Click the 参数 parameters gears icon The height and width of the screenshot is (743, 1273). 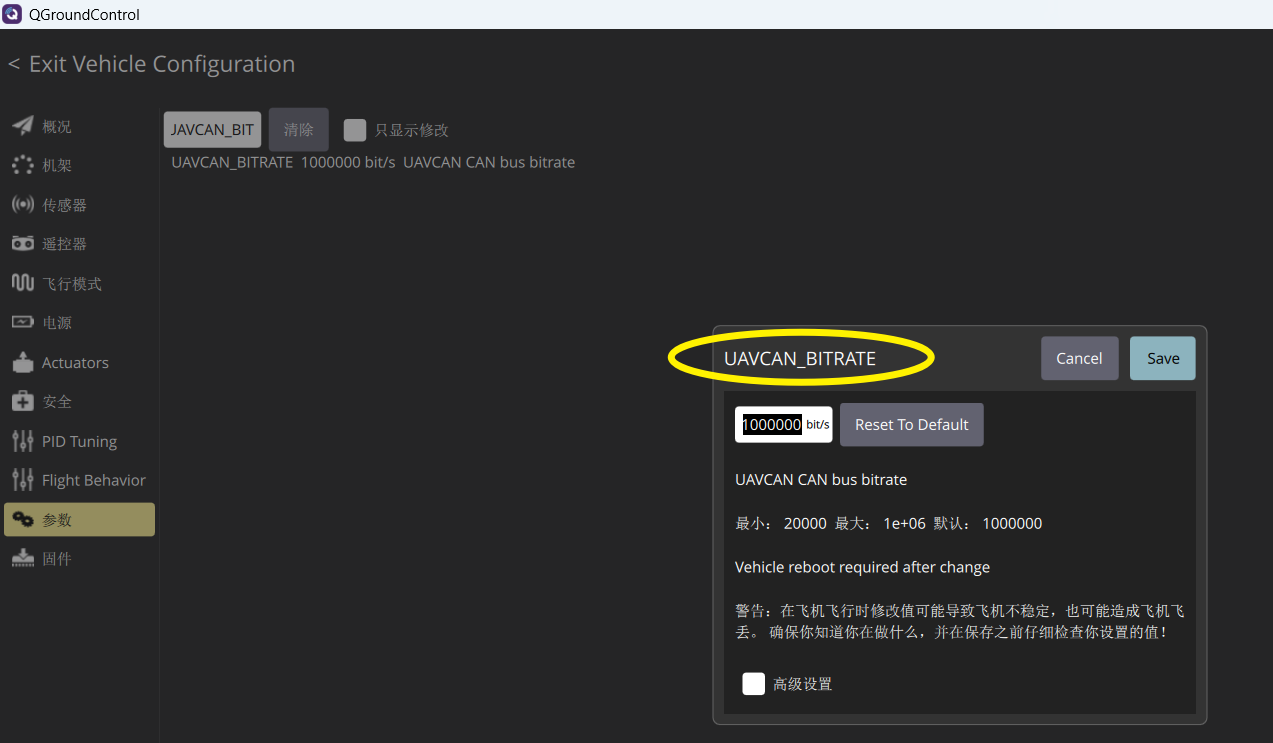point(22,519)
